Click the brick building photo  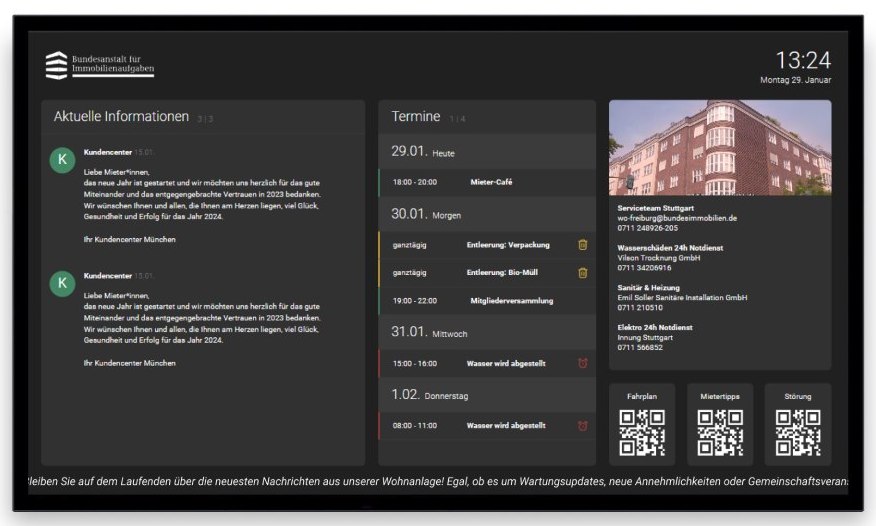click(x=720, y=148)
